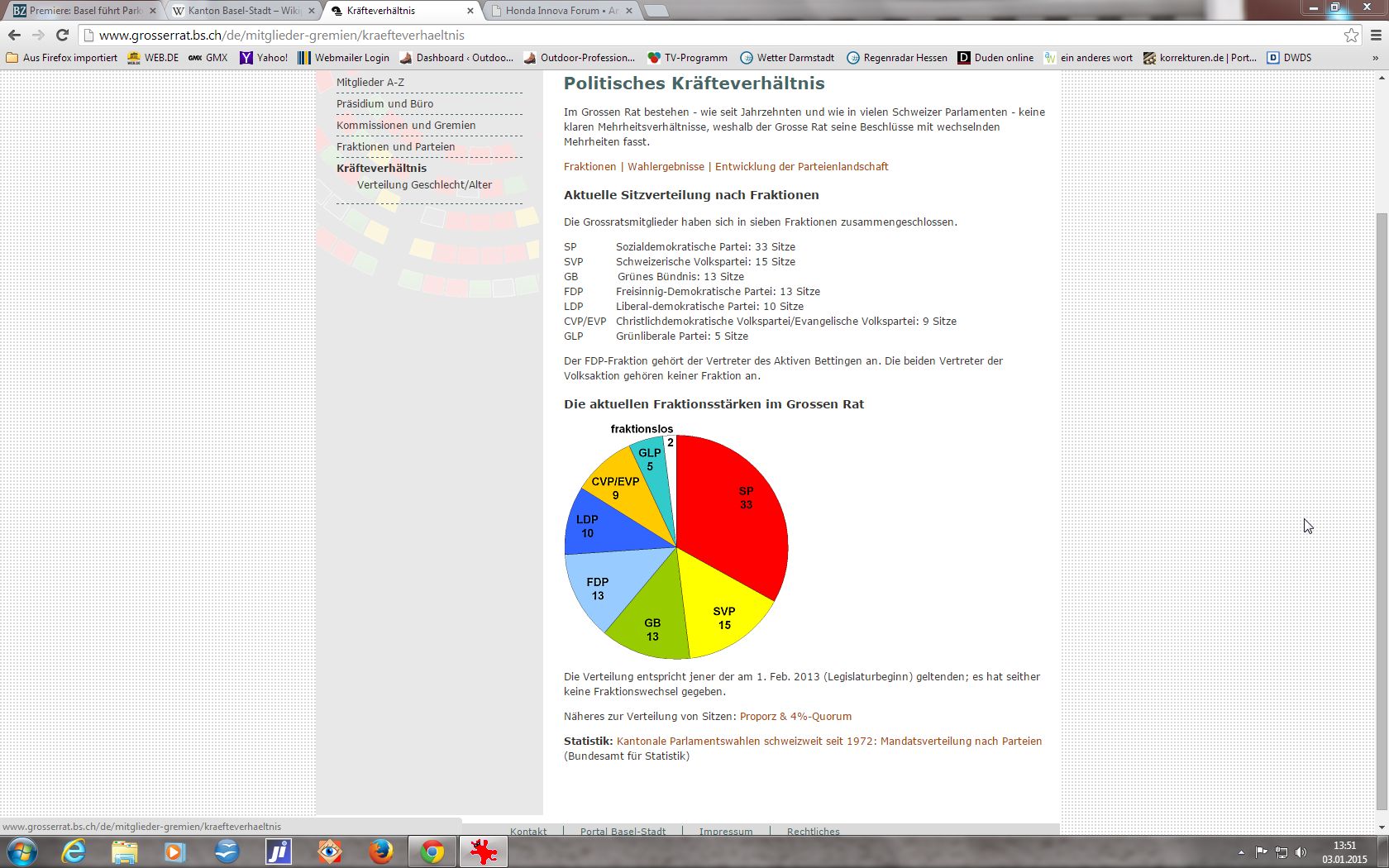Select Verteilung Geschlecht/Alter in the sidebar
The width and height of the screenshot is (1389, 868).
point(424,184)
